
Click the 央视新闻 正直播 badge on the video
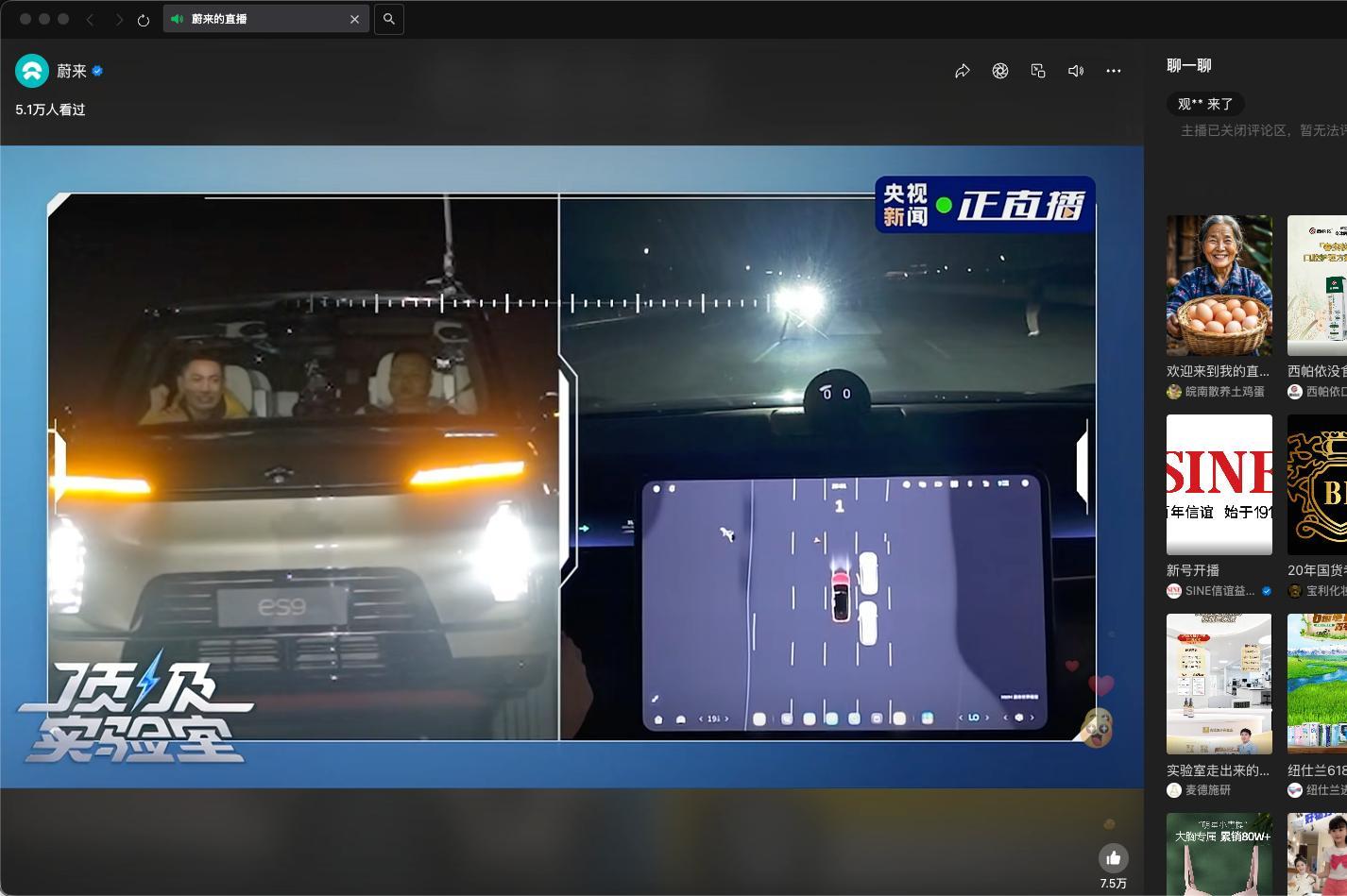(985, 205)
